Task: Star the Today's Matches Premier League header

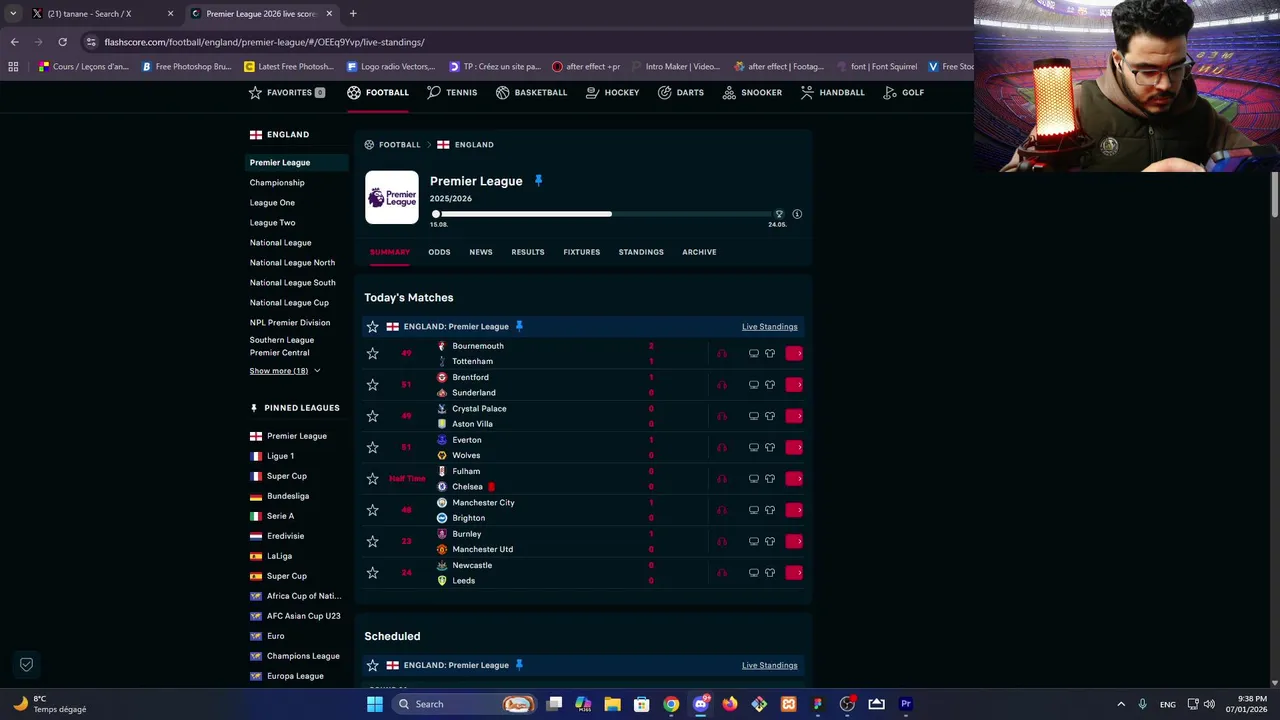Action: pos(372,327)
